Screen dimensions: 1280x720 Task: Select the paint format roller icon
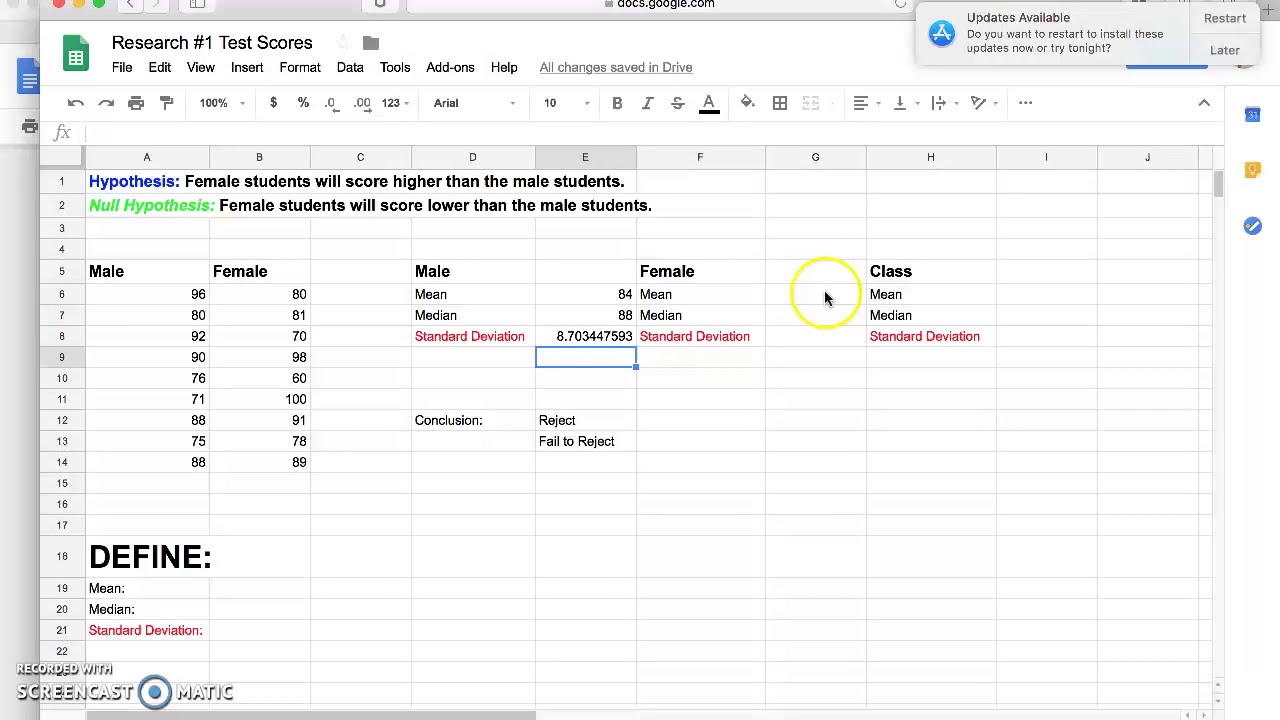167,103
